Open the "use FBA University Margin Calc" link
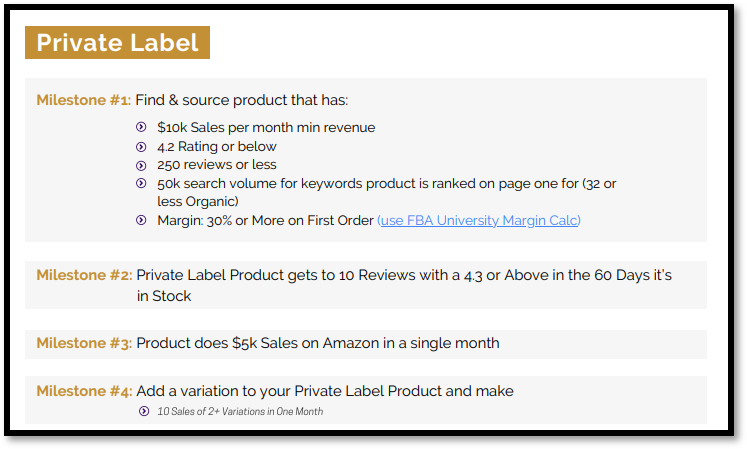This screenshot has height=449, width=747. coord(479,220)
